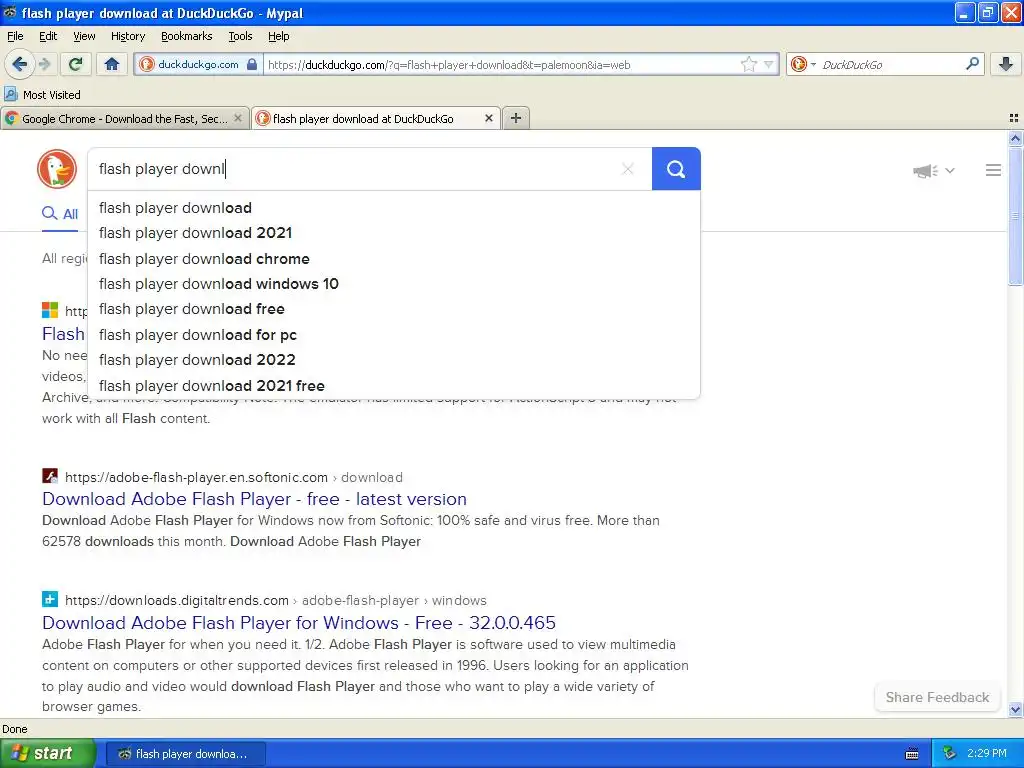Click the duckduckgo.com site identity button
Viewport: 1024px width, 768px height.
click(199, 65)
